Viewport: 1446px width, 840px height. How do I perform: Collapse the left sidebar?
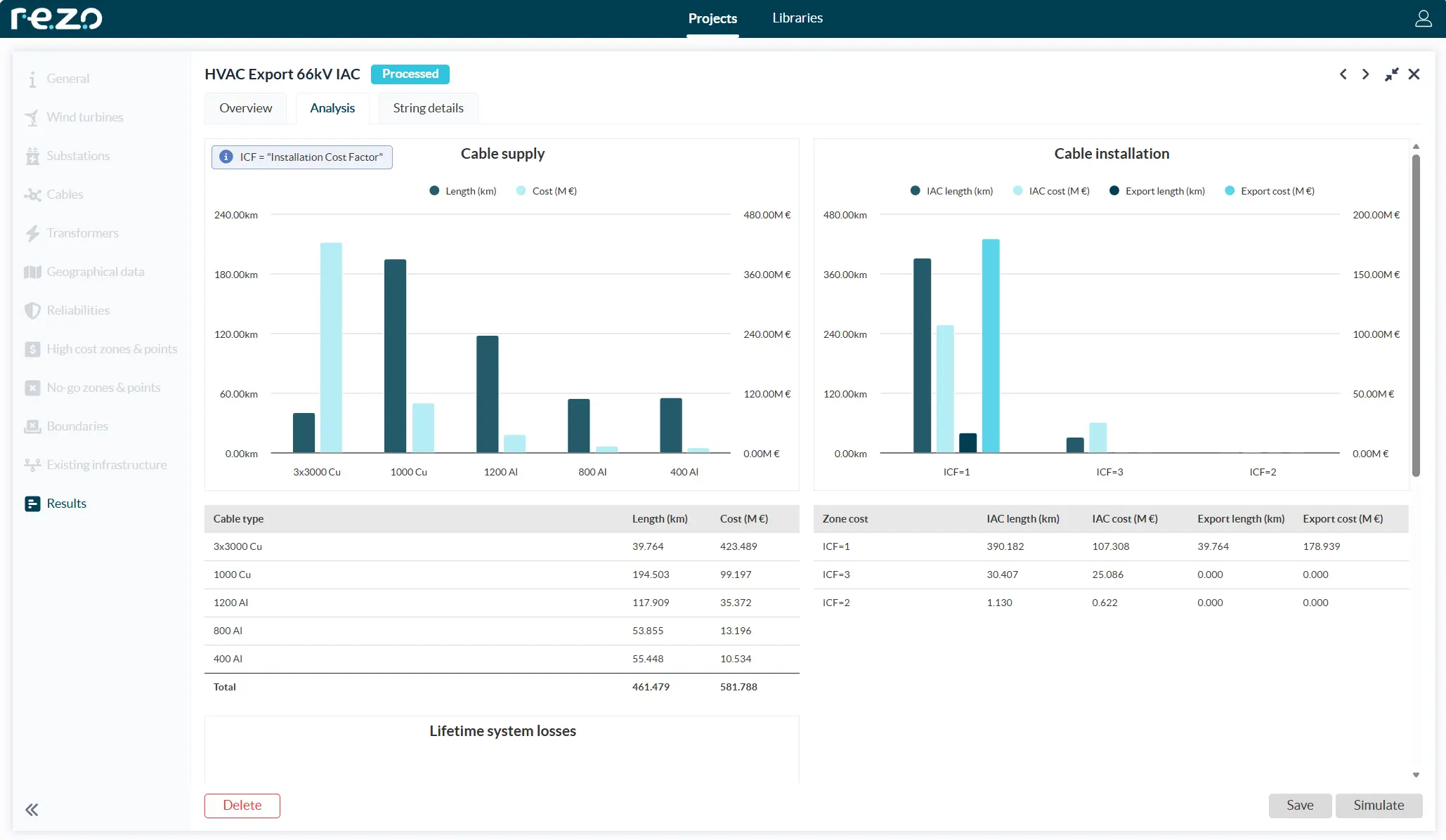click(31, 809)
